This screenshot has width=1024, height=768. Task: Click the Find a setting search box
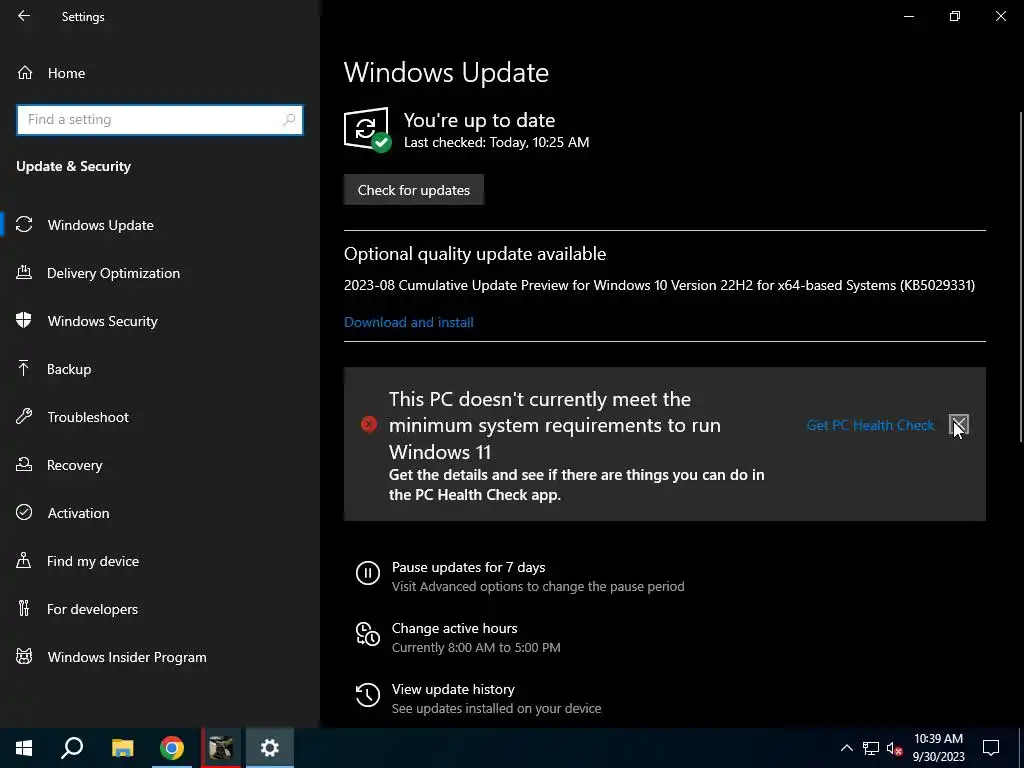[159, 120]
